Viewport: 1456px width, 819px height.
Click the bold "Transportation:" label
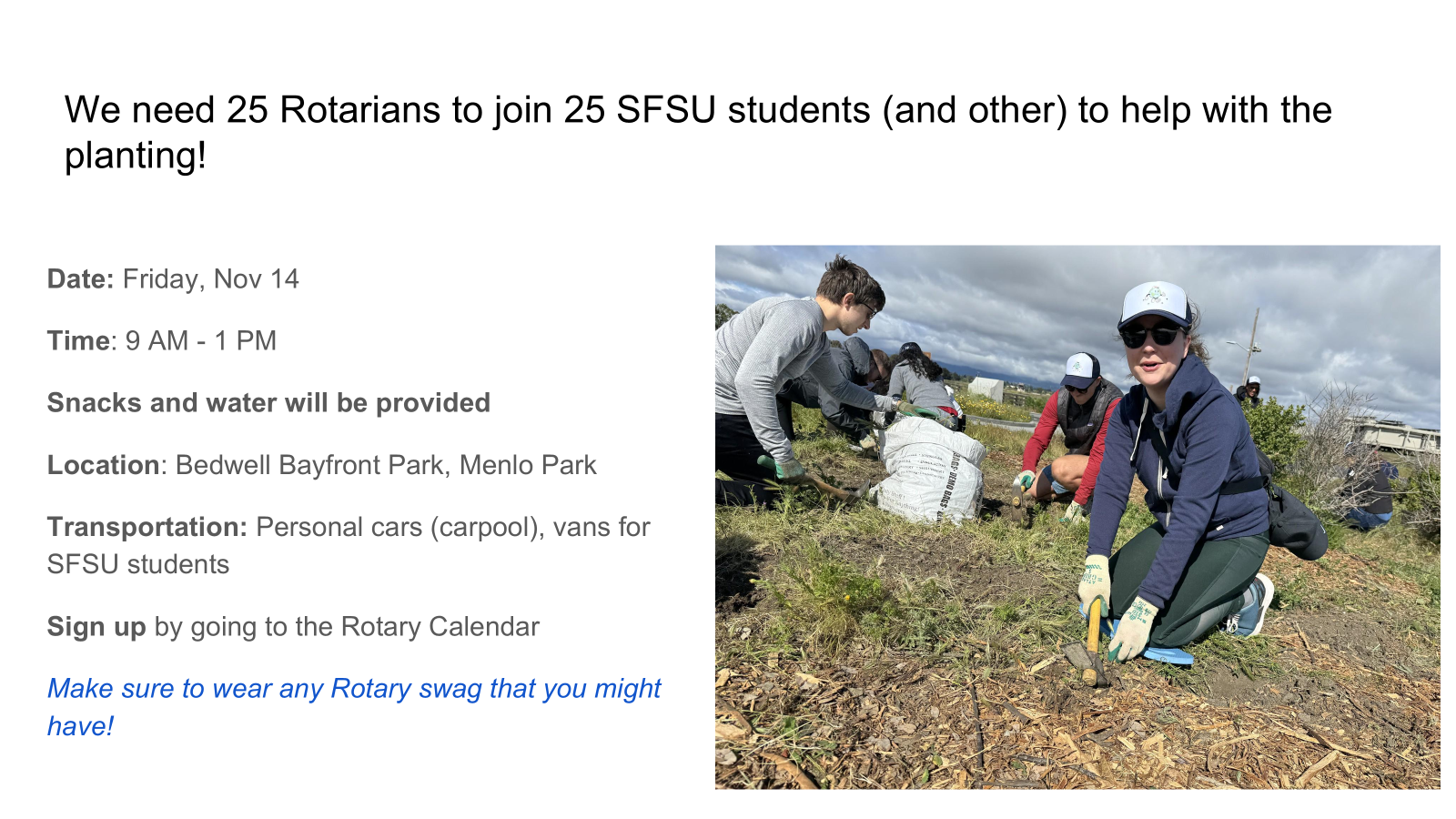coord(147,528)
